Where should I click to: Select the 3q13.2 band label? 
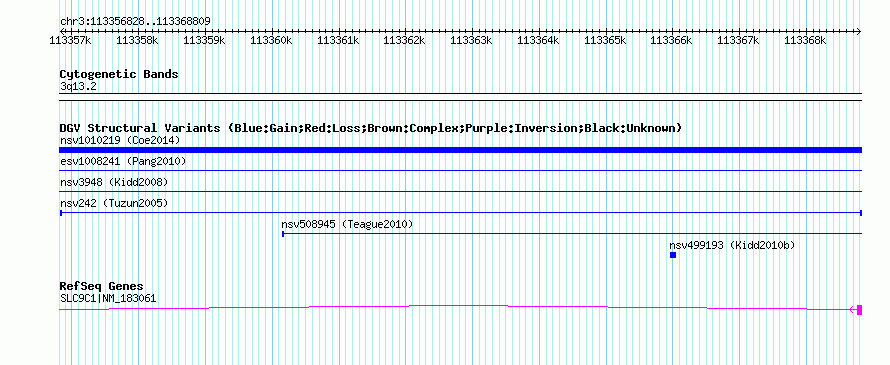pos(78,86)
